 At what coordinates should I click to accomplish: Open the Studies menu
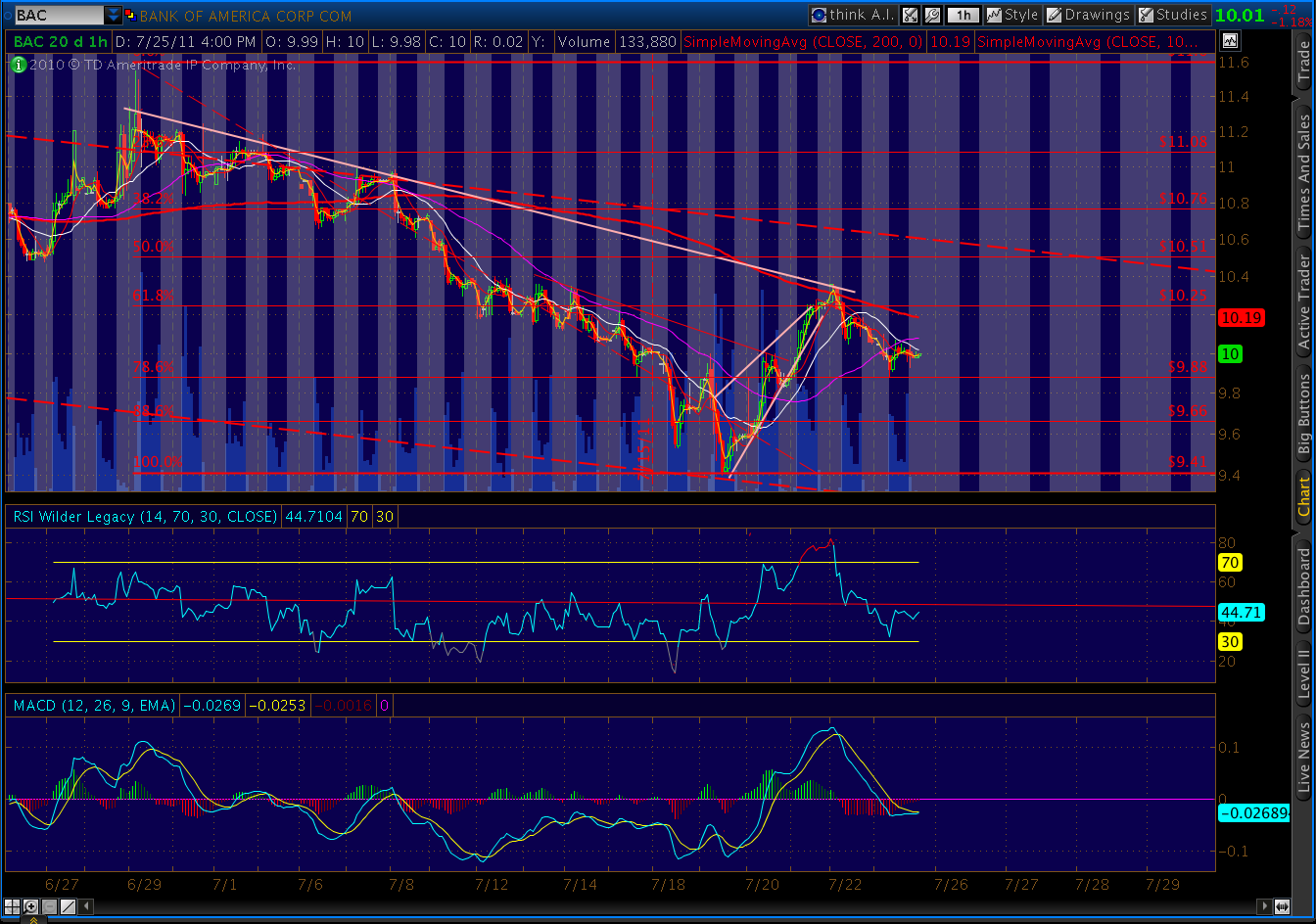pyautogui.click(x=1172, y=15)
